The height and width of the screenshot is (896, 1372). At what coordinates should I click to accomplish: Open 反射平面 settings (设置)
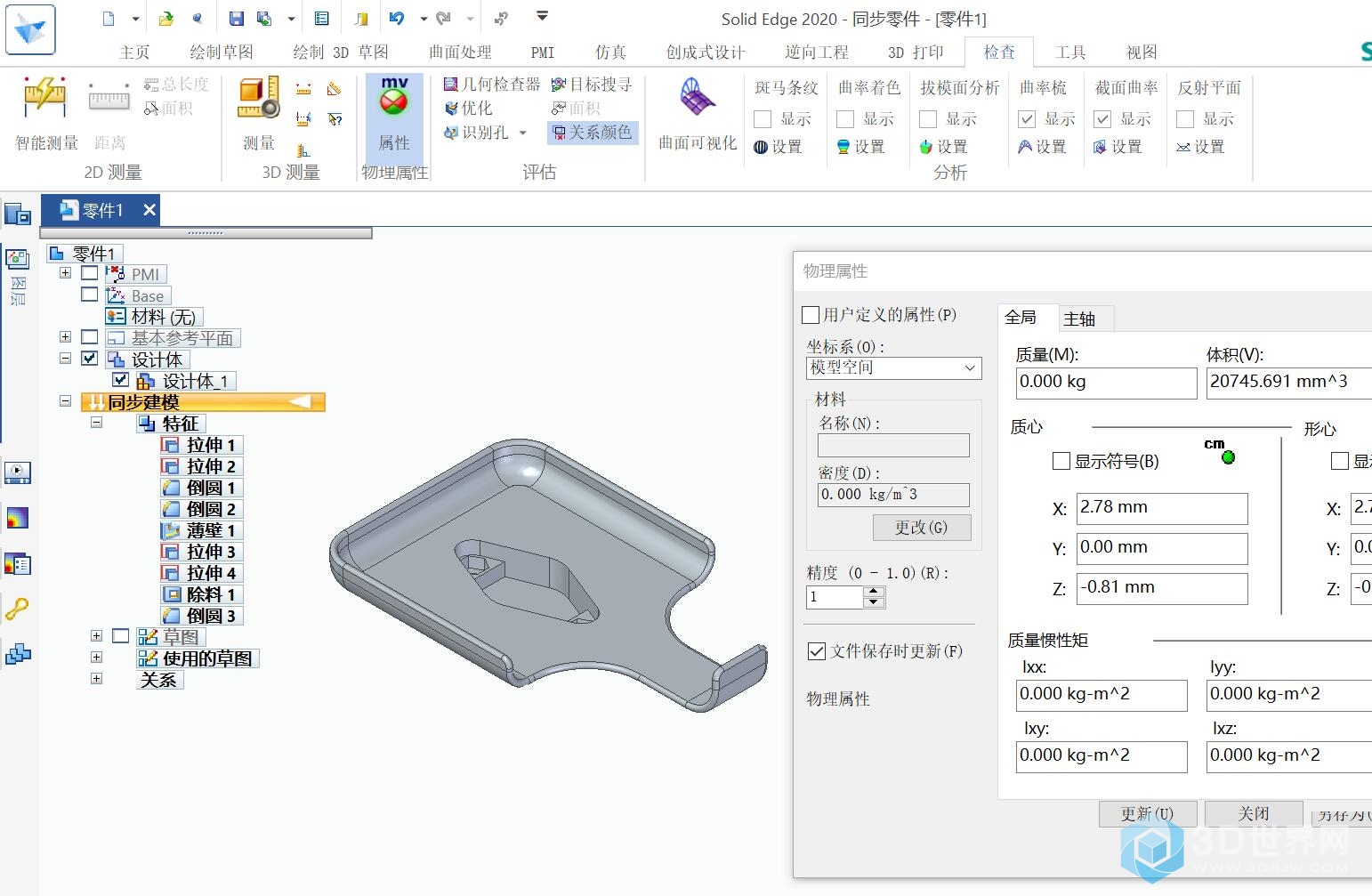coord(1200,147)
